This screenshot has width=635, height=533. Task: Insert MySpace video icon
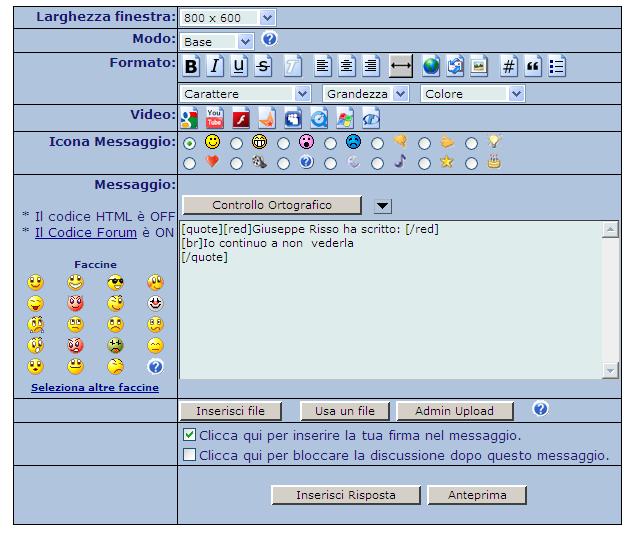coord(293,118)
